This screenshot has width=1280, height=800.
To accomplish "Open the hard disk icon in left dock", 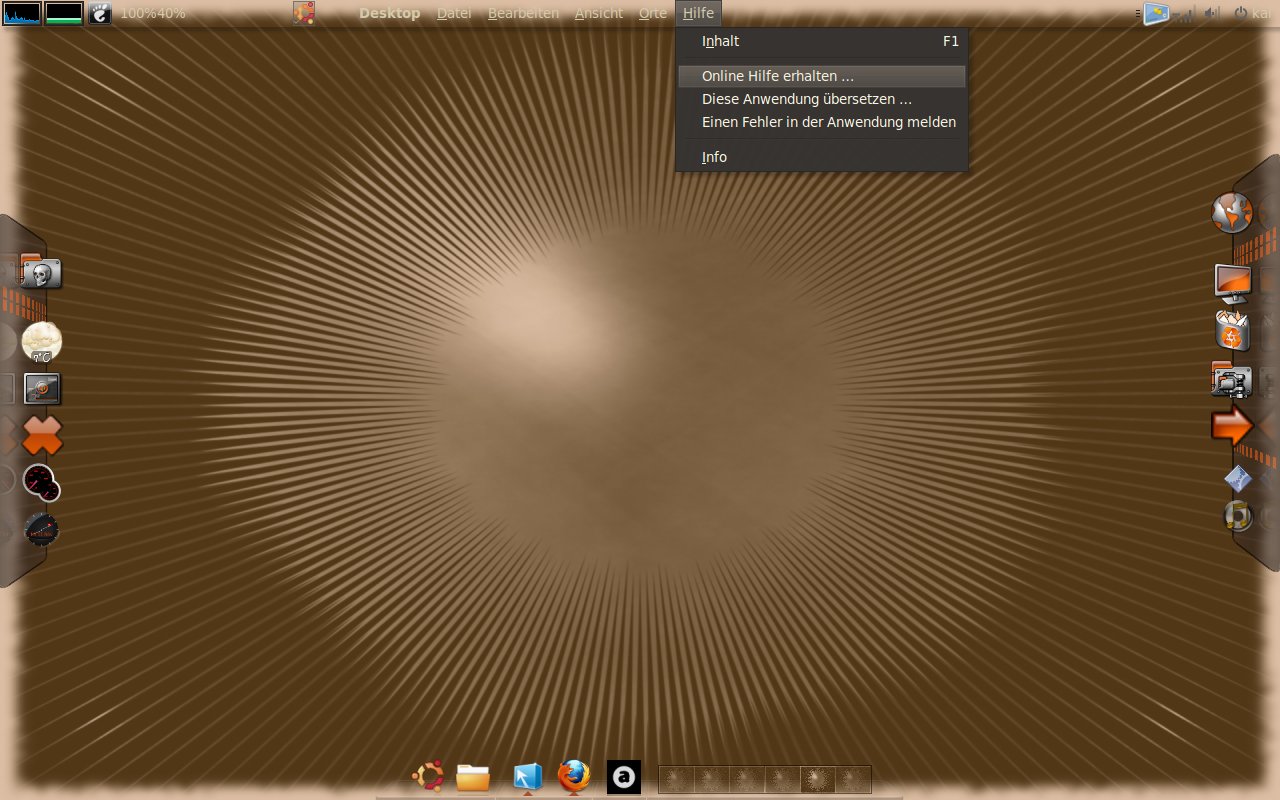I will tap(42, 388).
